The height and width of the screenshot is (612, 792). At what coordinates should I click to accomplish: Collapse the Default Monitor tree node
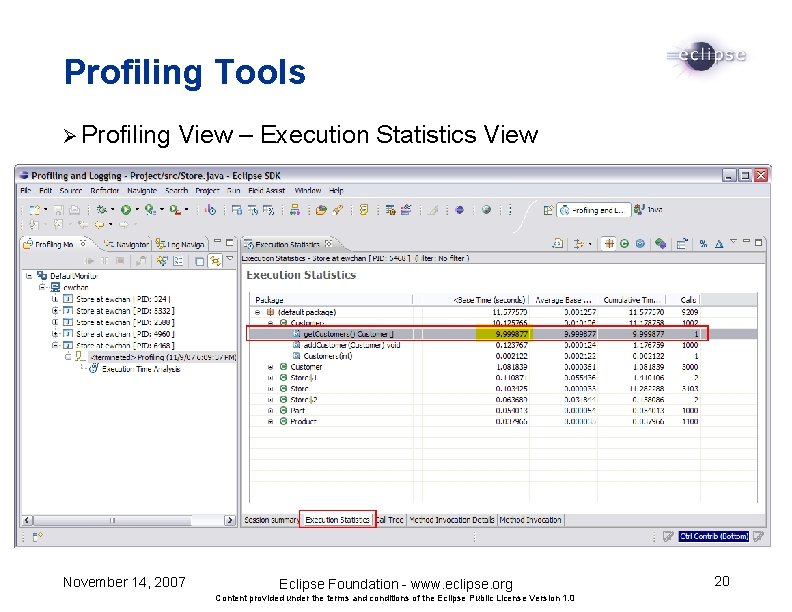(30, 276)
